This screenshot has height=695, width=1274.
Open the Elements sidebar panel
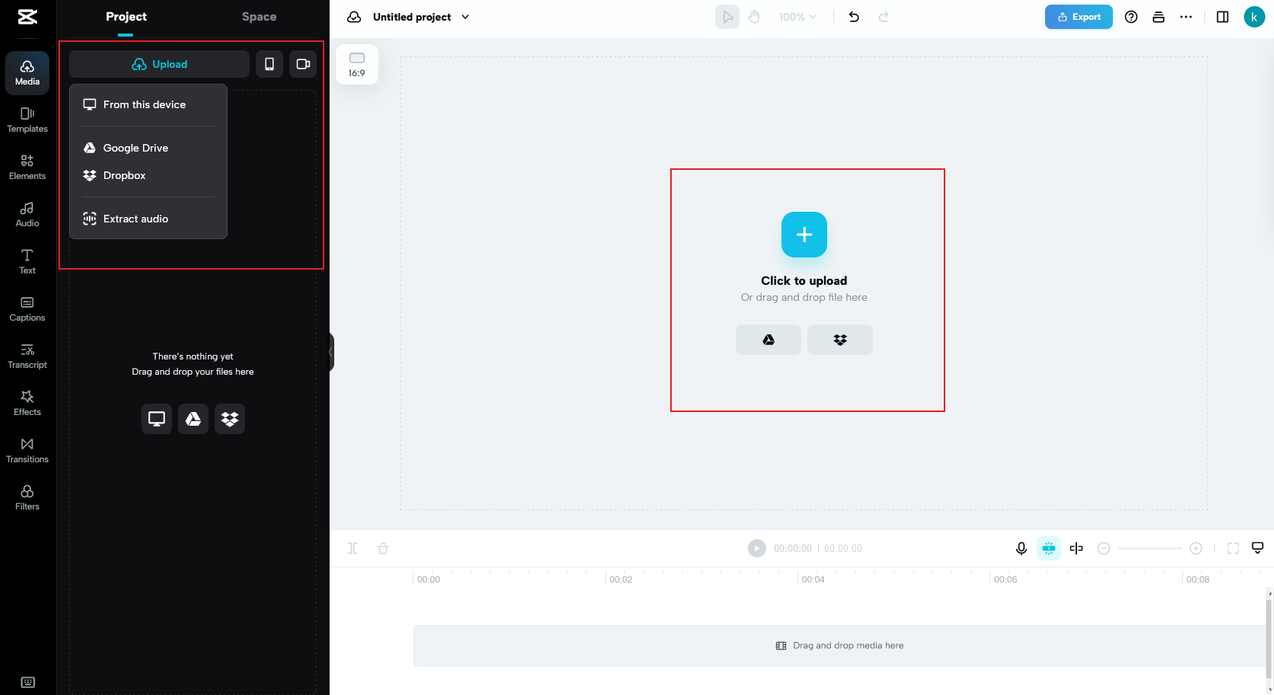click(27, 167)
